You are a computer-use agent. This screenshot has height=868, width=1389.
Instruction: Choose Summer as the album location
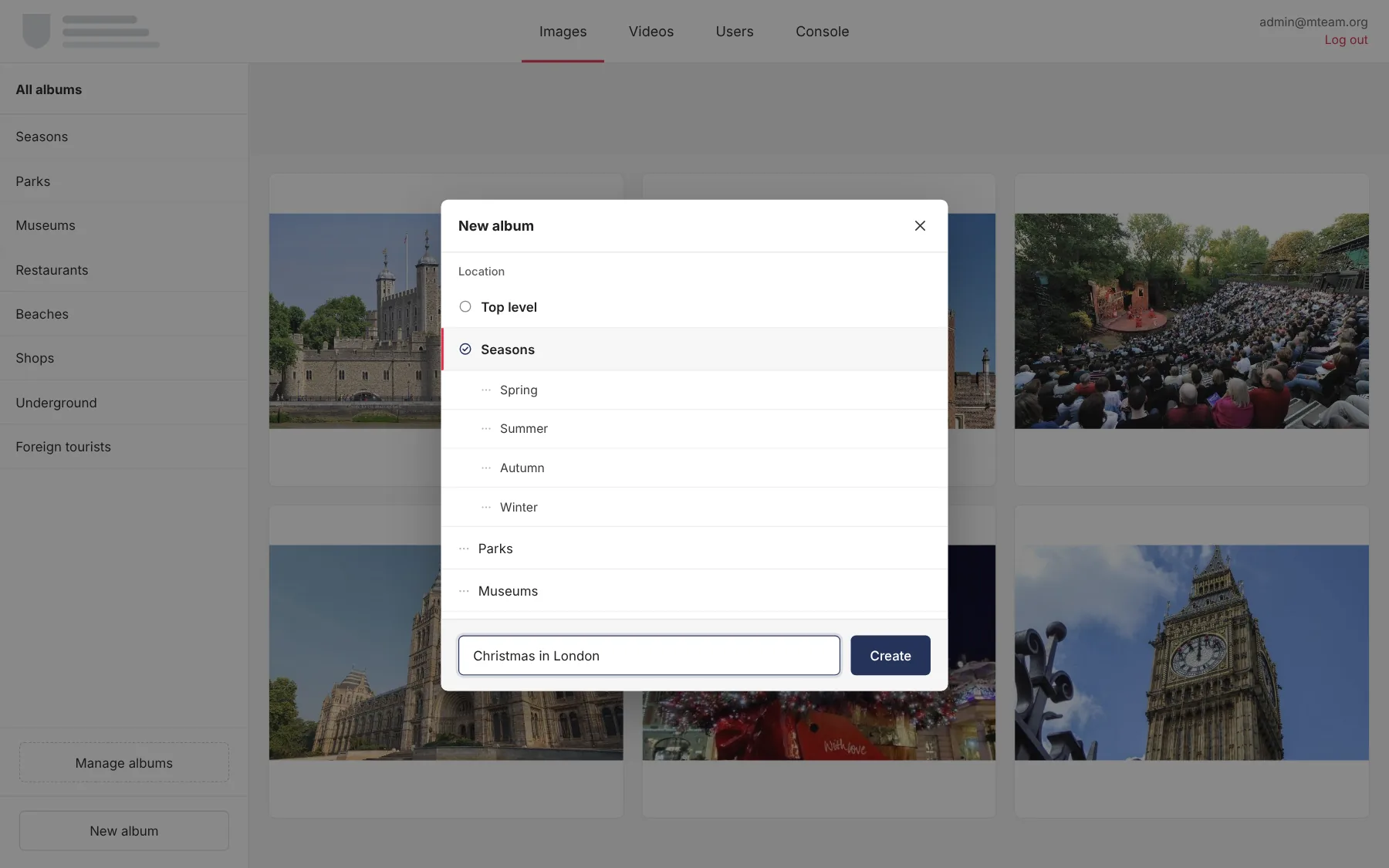(x=694, y=428)
